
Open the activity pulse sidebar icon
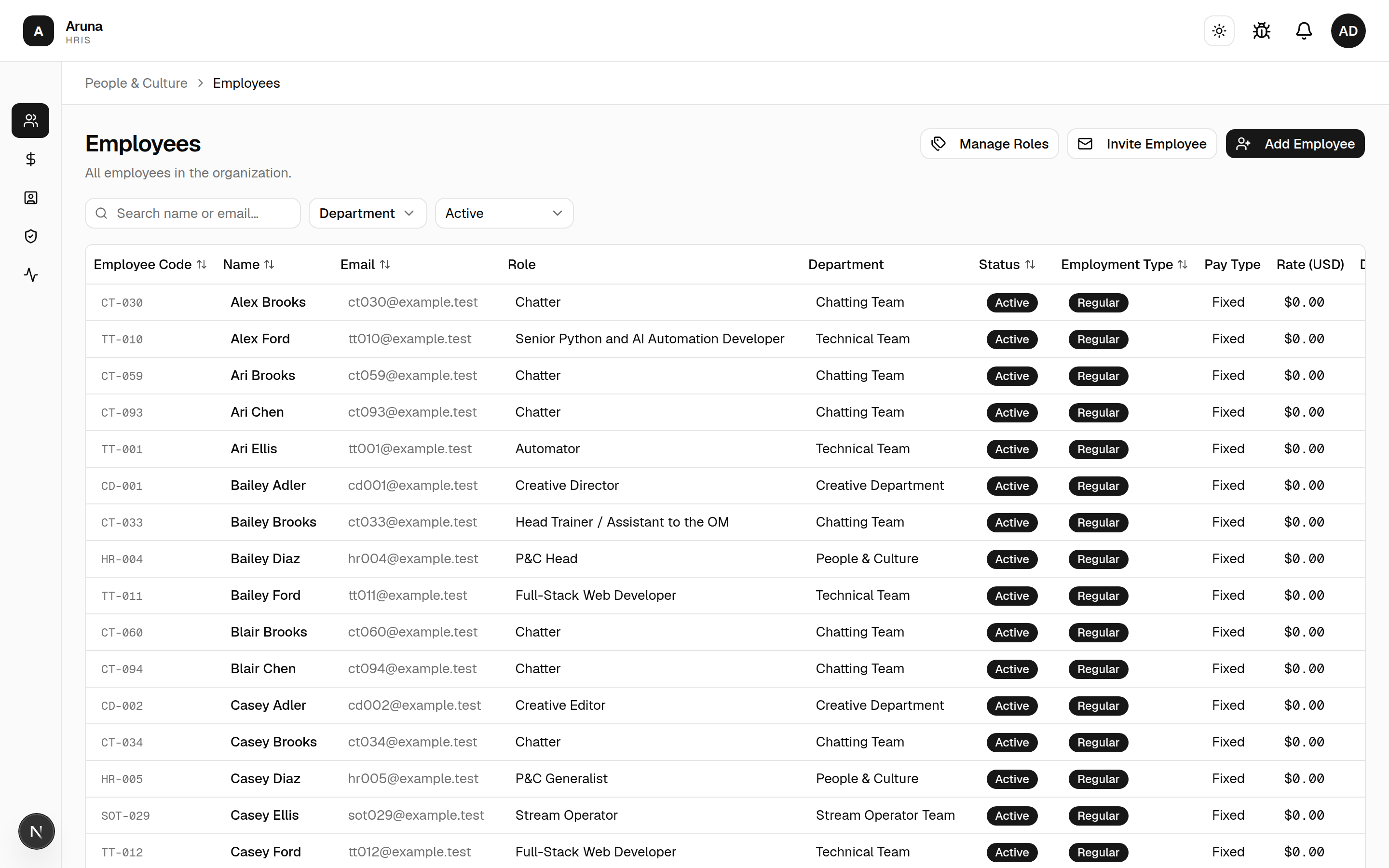click(30, 275)
